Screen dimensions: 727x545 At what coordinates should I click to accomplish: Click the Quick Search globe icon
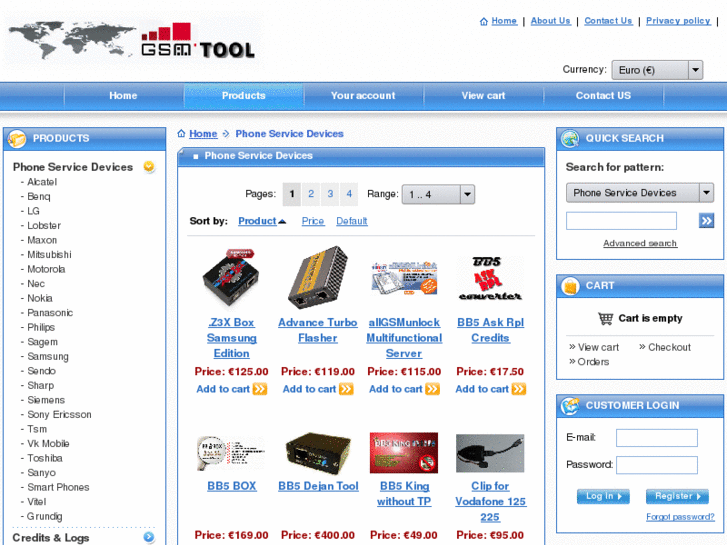tap(570, 138)
